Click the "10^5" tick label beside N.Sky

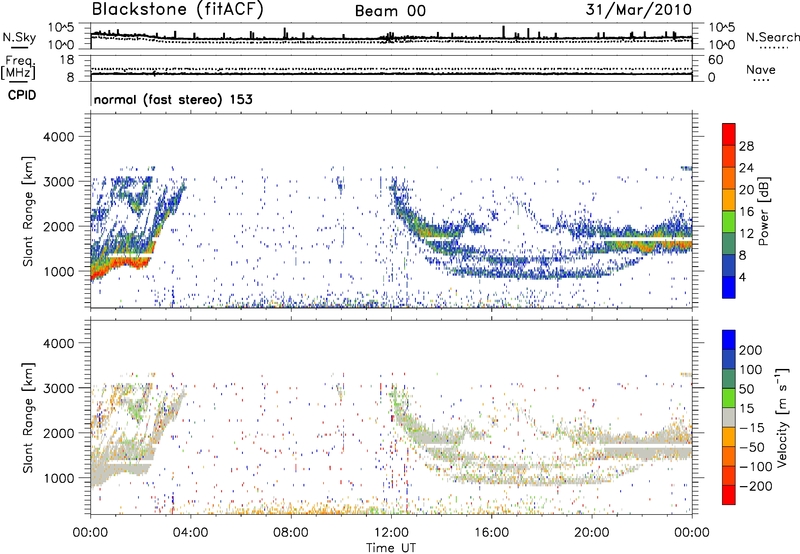[x=61, y=27]
